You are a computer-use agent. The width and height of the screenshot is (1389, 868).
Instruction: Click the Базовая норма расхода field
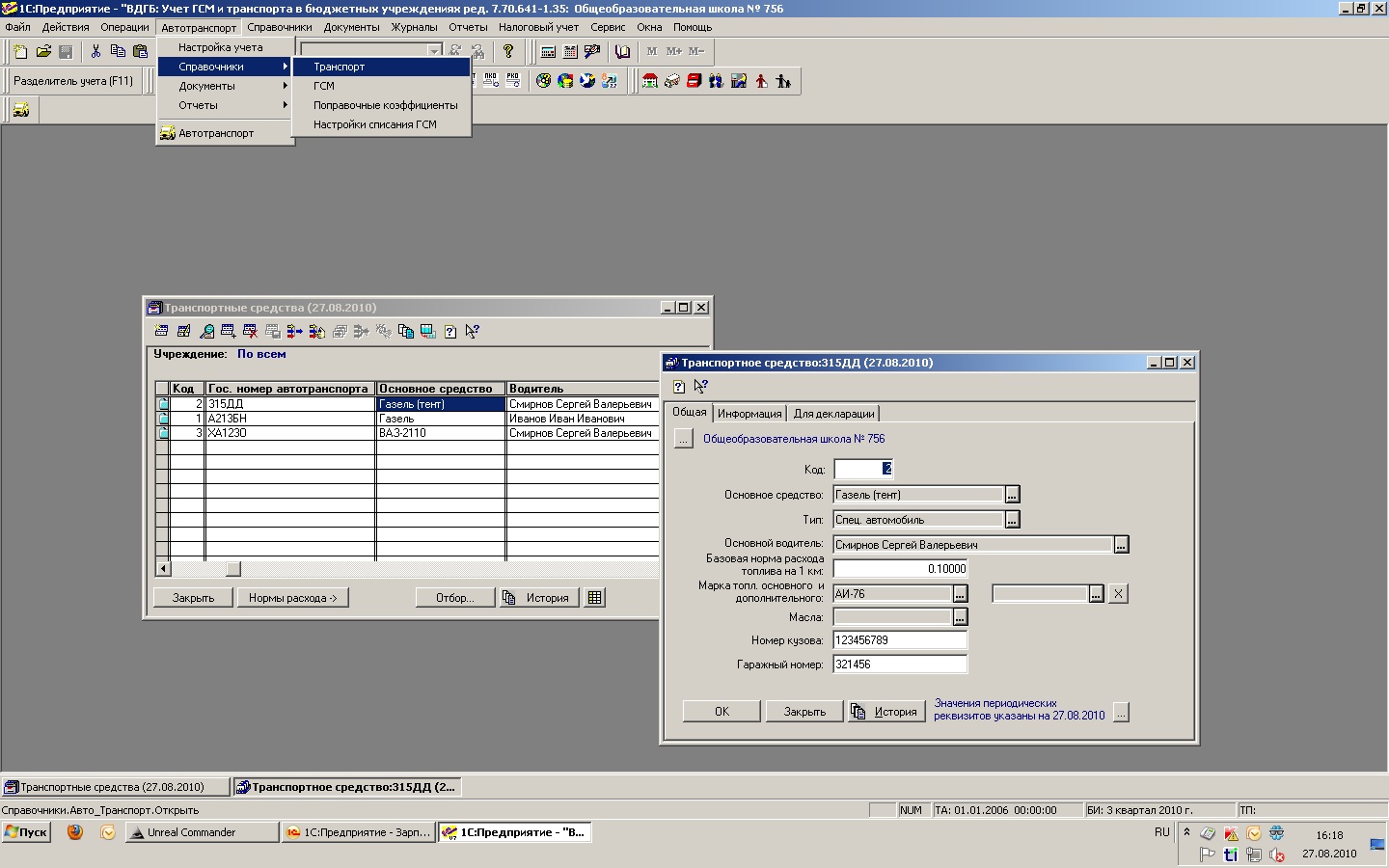click(x=900, y=569)
